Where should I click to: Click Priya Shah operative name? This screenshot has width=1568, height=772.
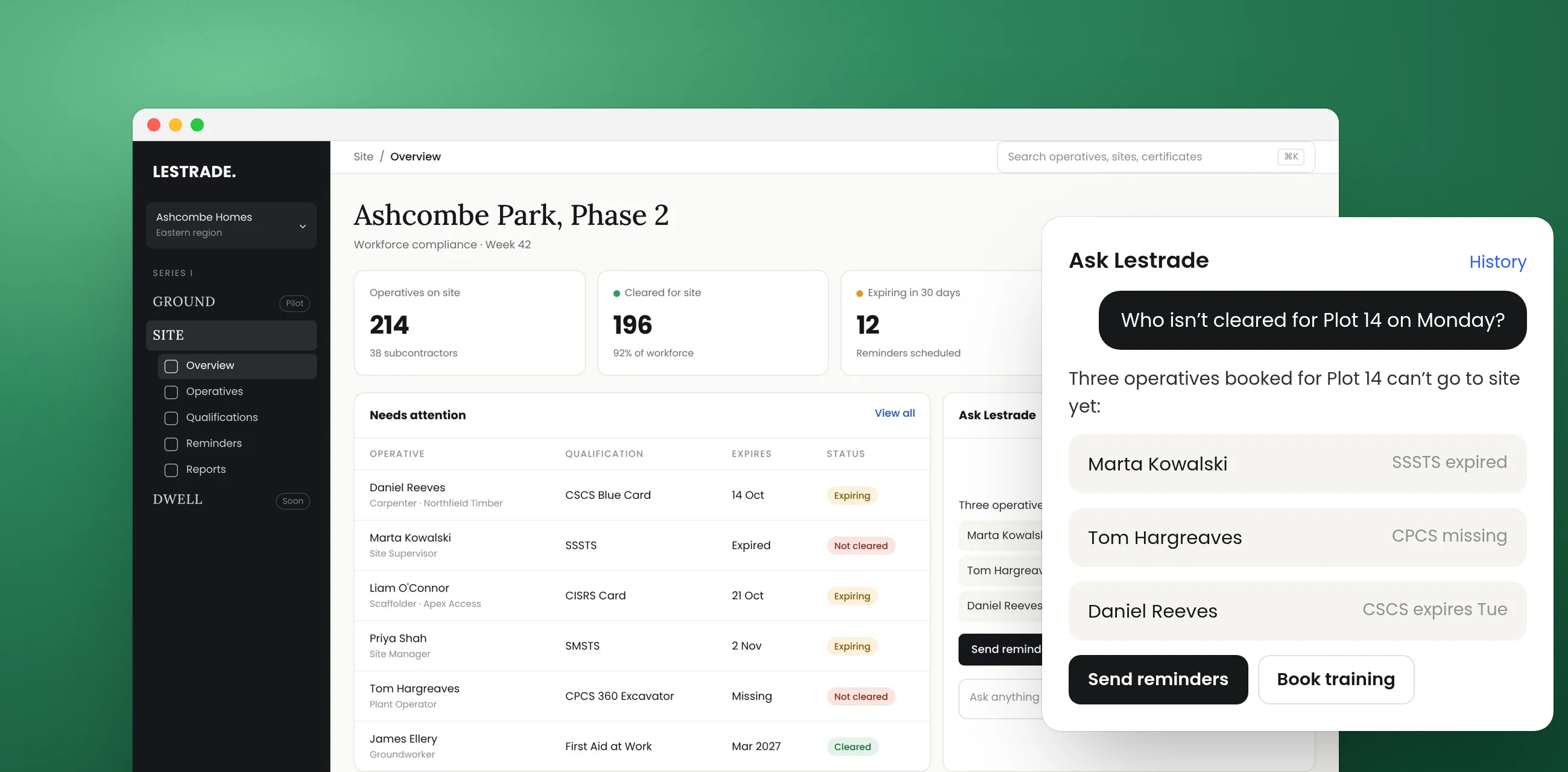(x=397, y=638)
